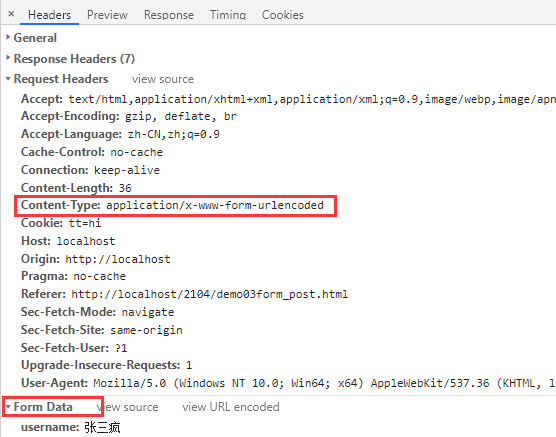Click the Content-Length header row
The width and height of the screenshot is (556, 437).
(76, 188)
